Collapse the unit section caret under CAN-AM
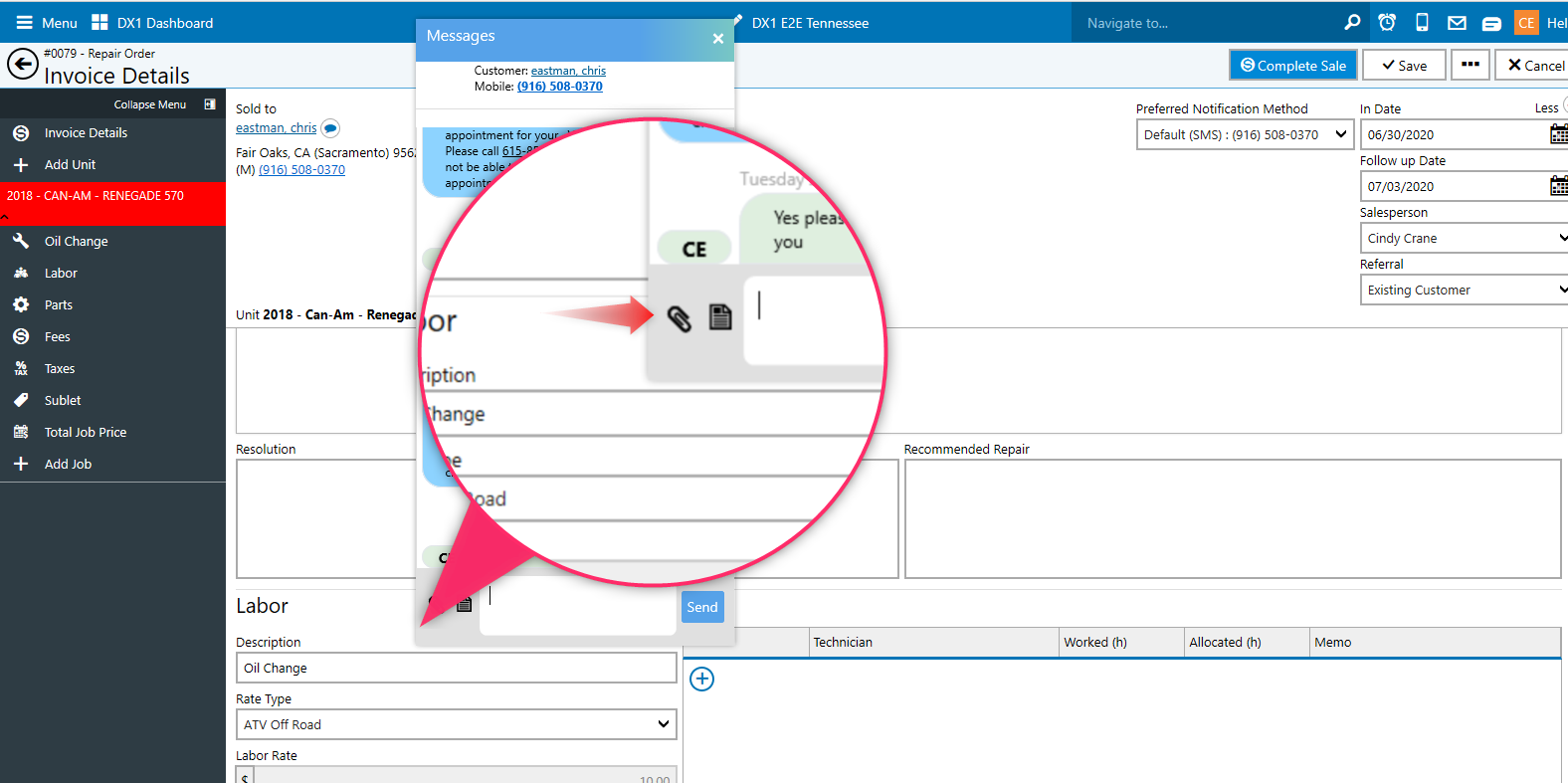The image size is (1568, 783). [x=5, y=217]
